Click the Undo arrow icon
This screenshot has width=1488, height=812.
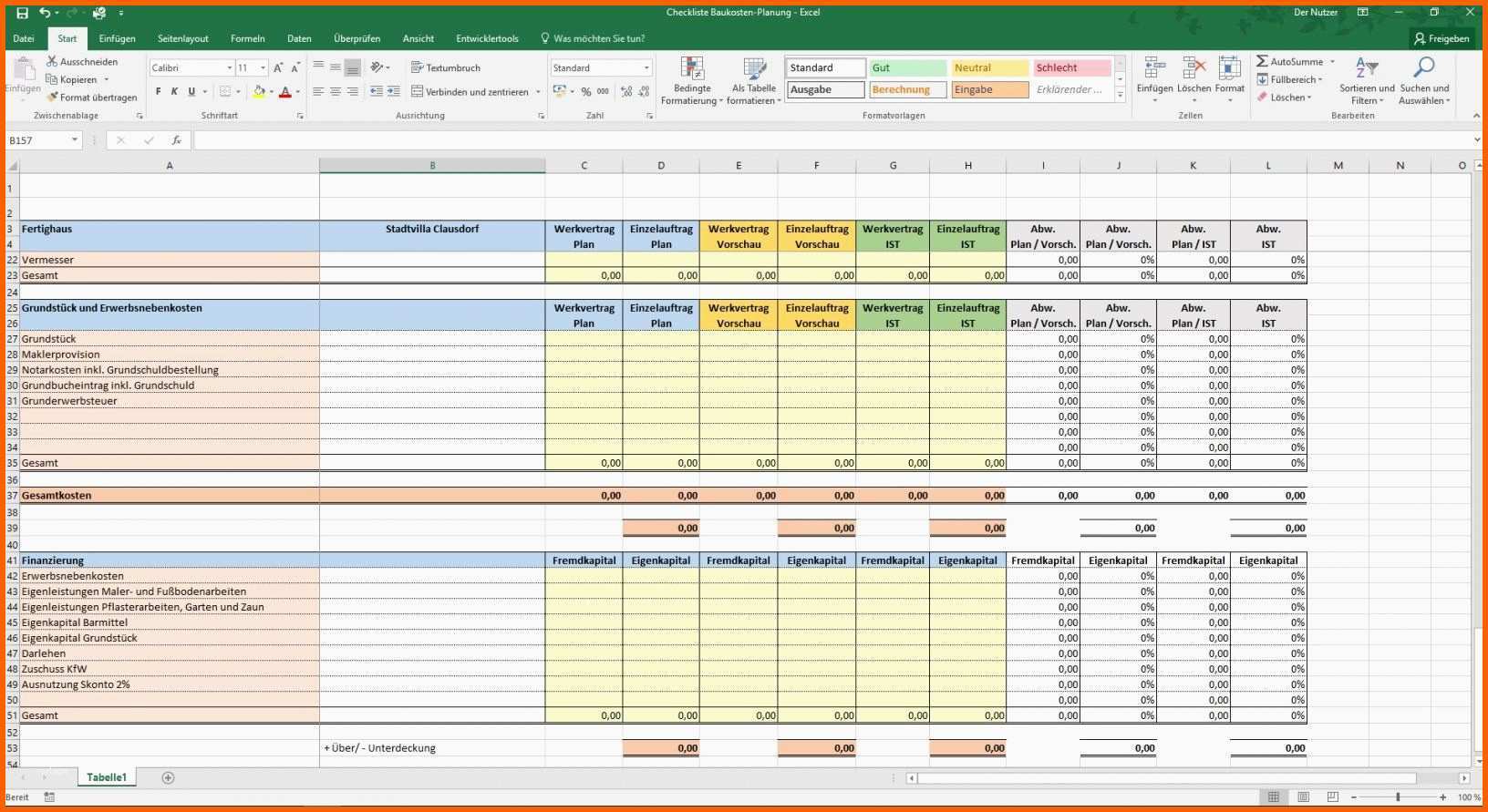click(45, 13)
